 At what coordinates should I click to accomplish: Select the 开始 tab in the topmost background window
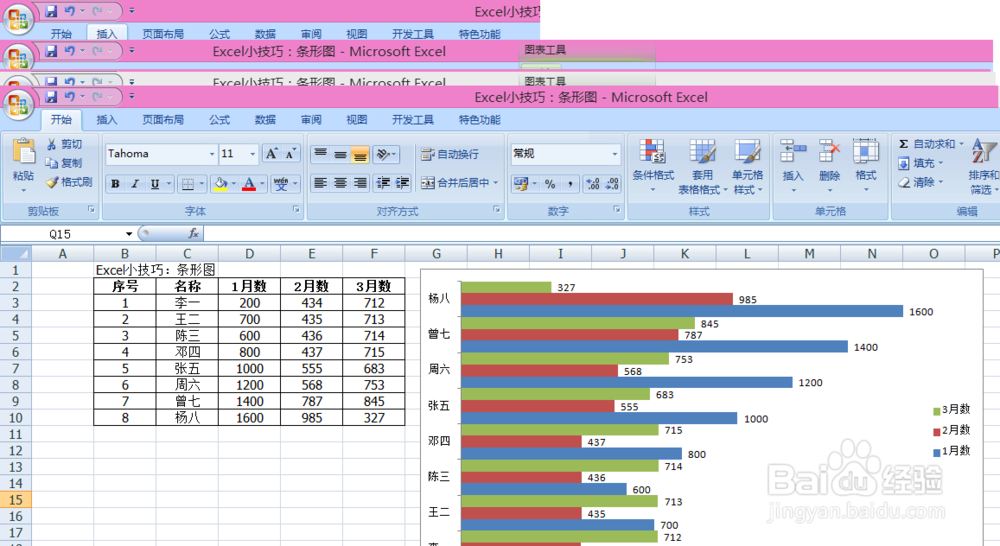[x=61, y=34]
